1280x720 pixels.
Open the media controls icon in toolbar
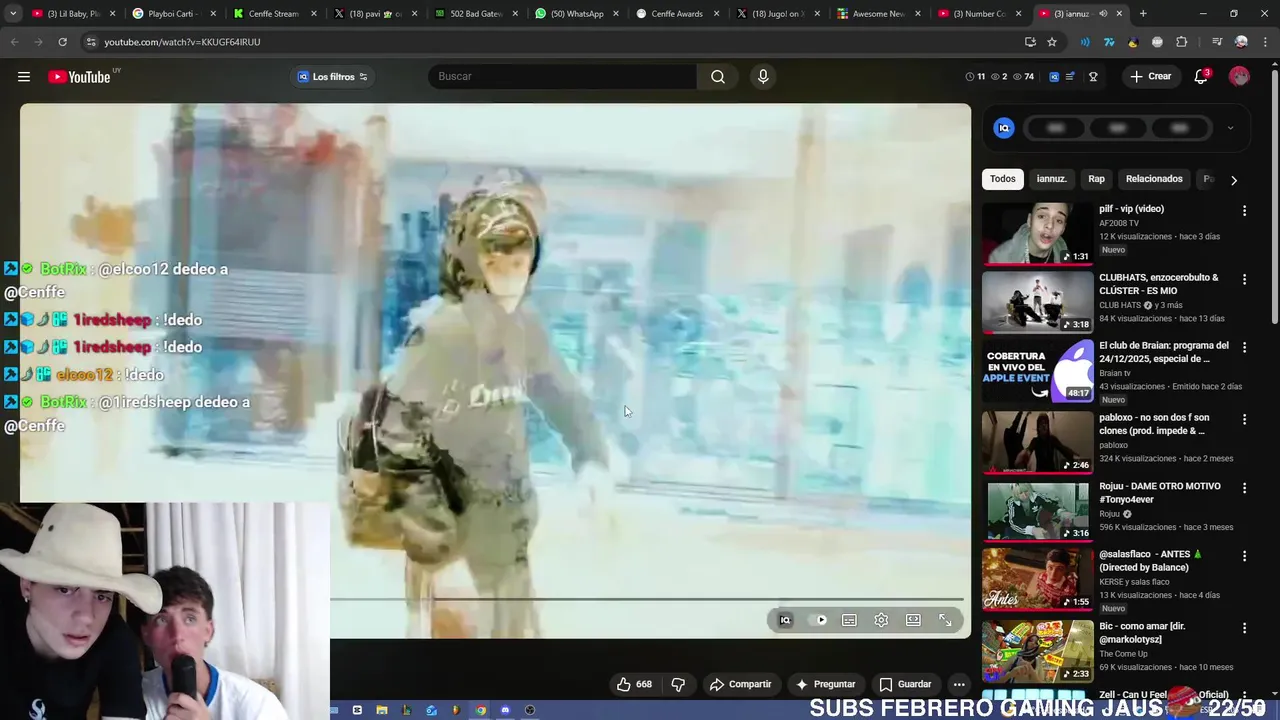(x=1217, y=42)
